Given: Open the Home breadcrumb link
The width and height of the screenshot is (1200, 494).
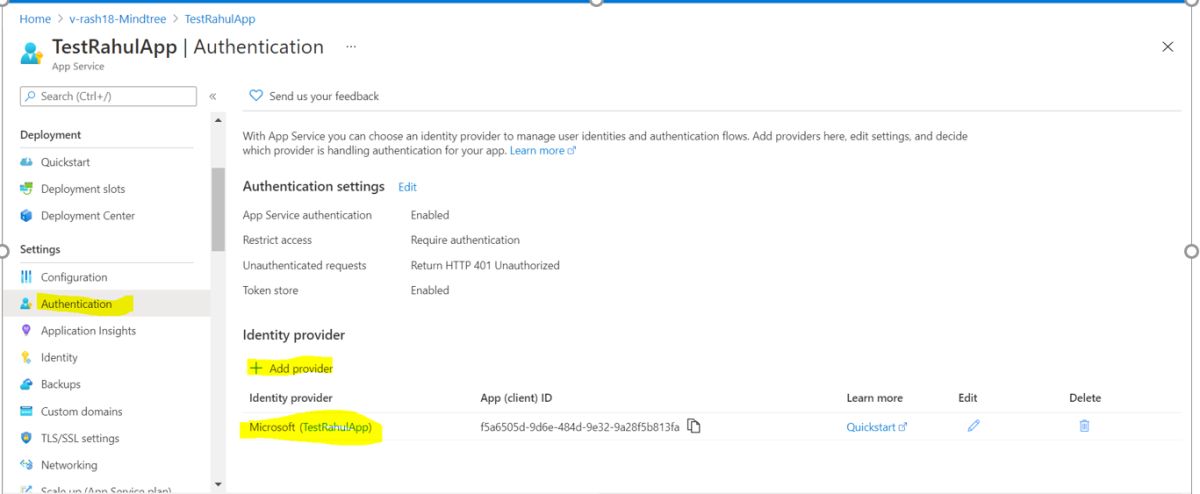Looking at the screenshot, I should (x=35, y=19).
